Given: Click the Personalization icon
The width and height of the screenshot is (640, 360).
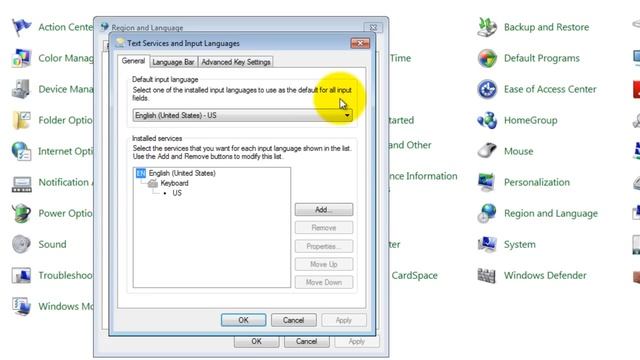Looking at the screenshot, I should coord(487,182).
